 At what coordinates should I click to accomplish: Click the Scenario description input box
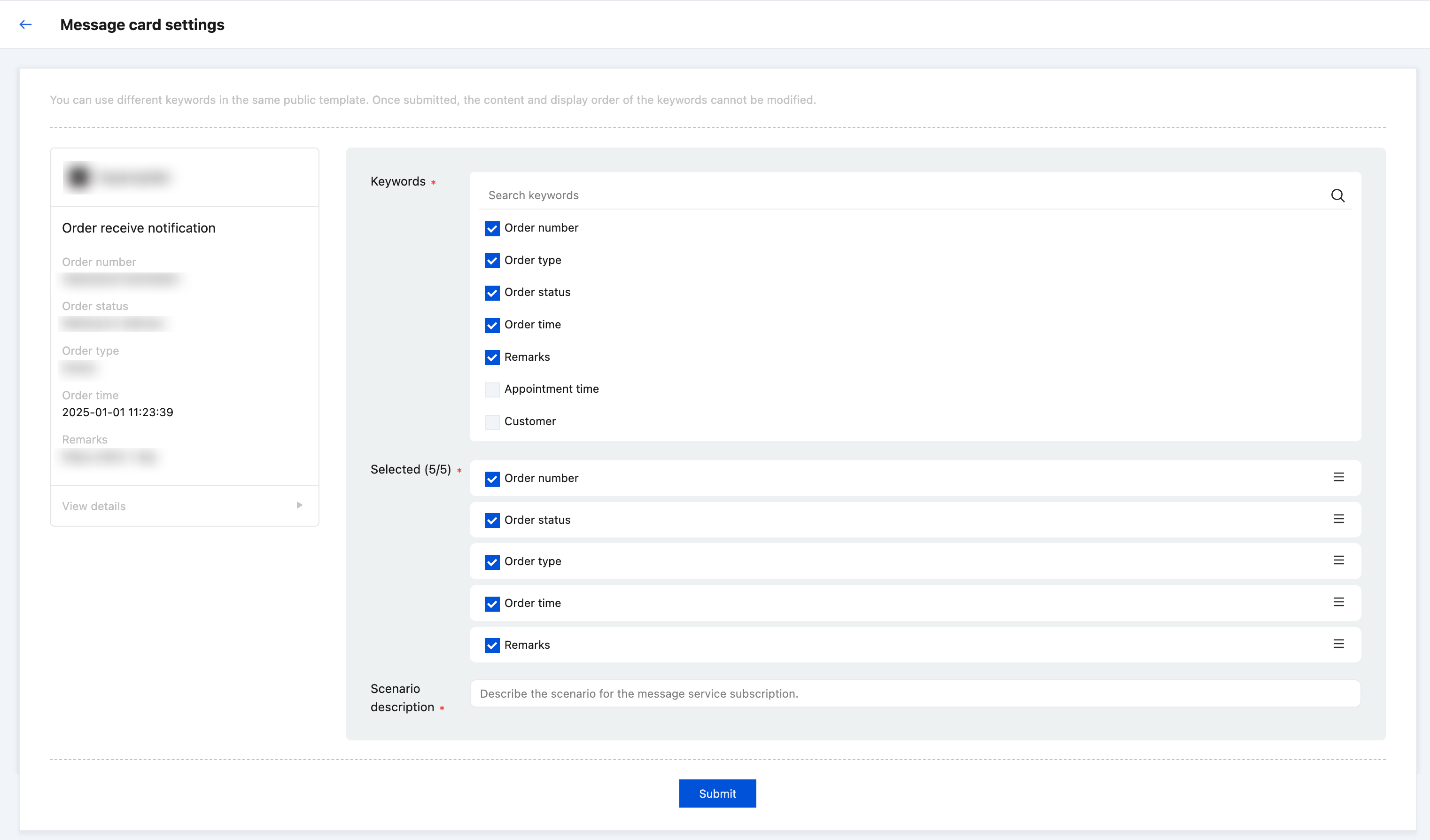coord(915,693)
